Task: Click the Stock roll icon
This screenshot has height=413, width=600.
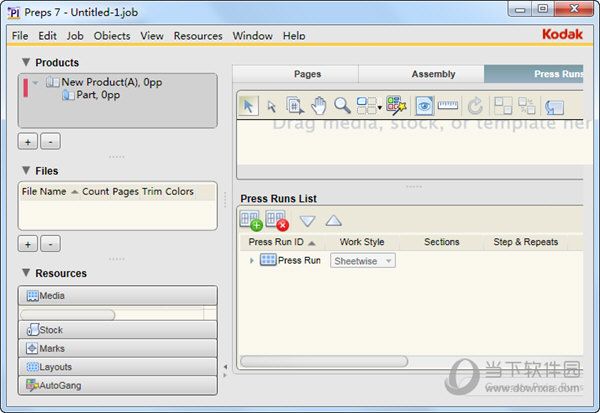Action: pos(33,330)
